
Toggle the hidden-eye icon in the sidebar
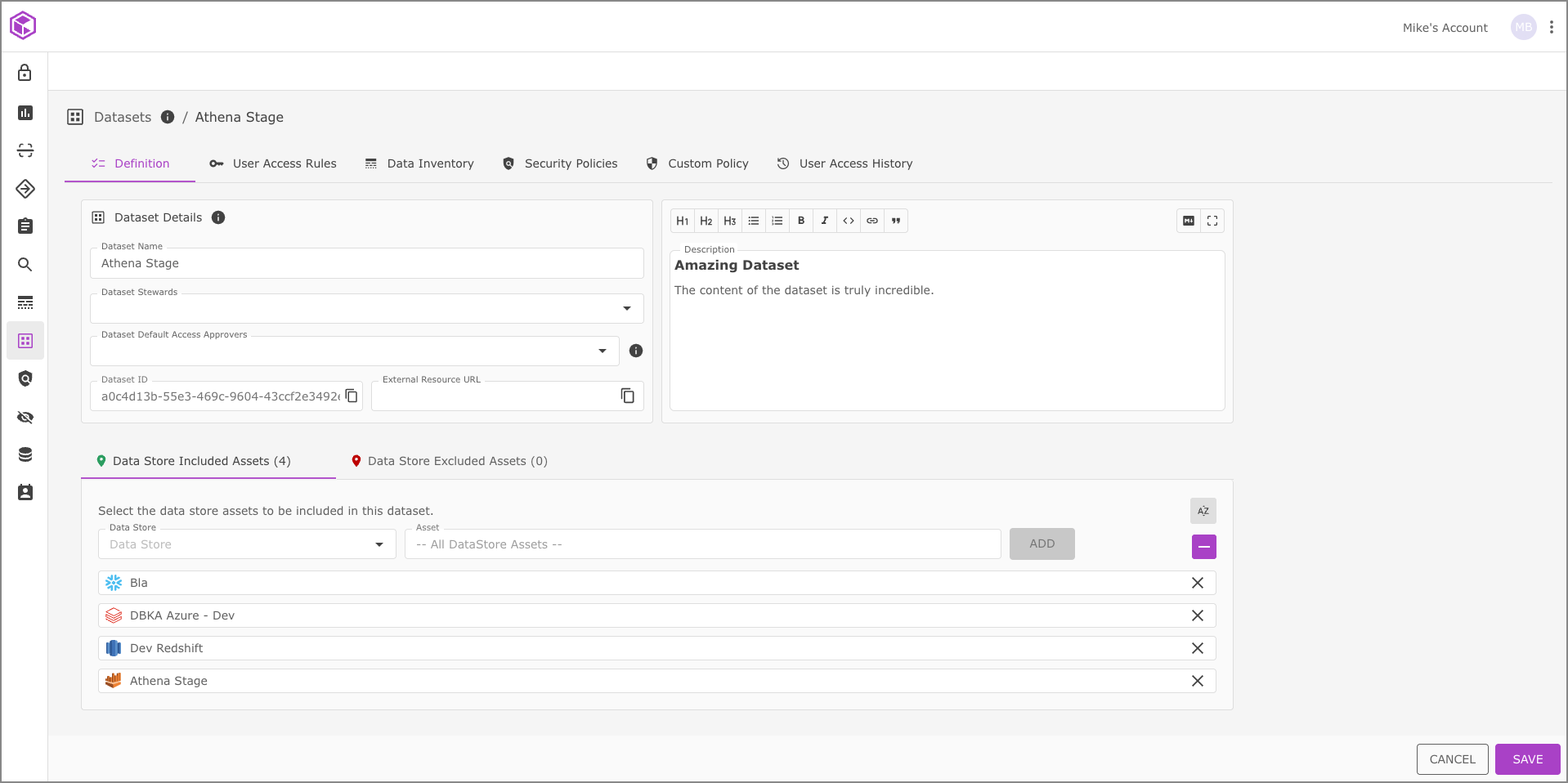[25, 418]
